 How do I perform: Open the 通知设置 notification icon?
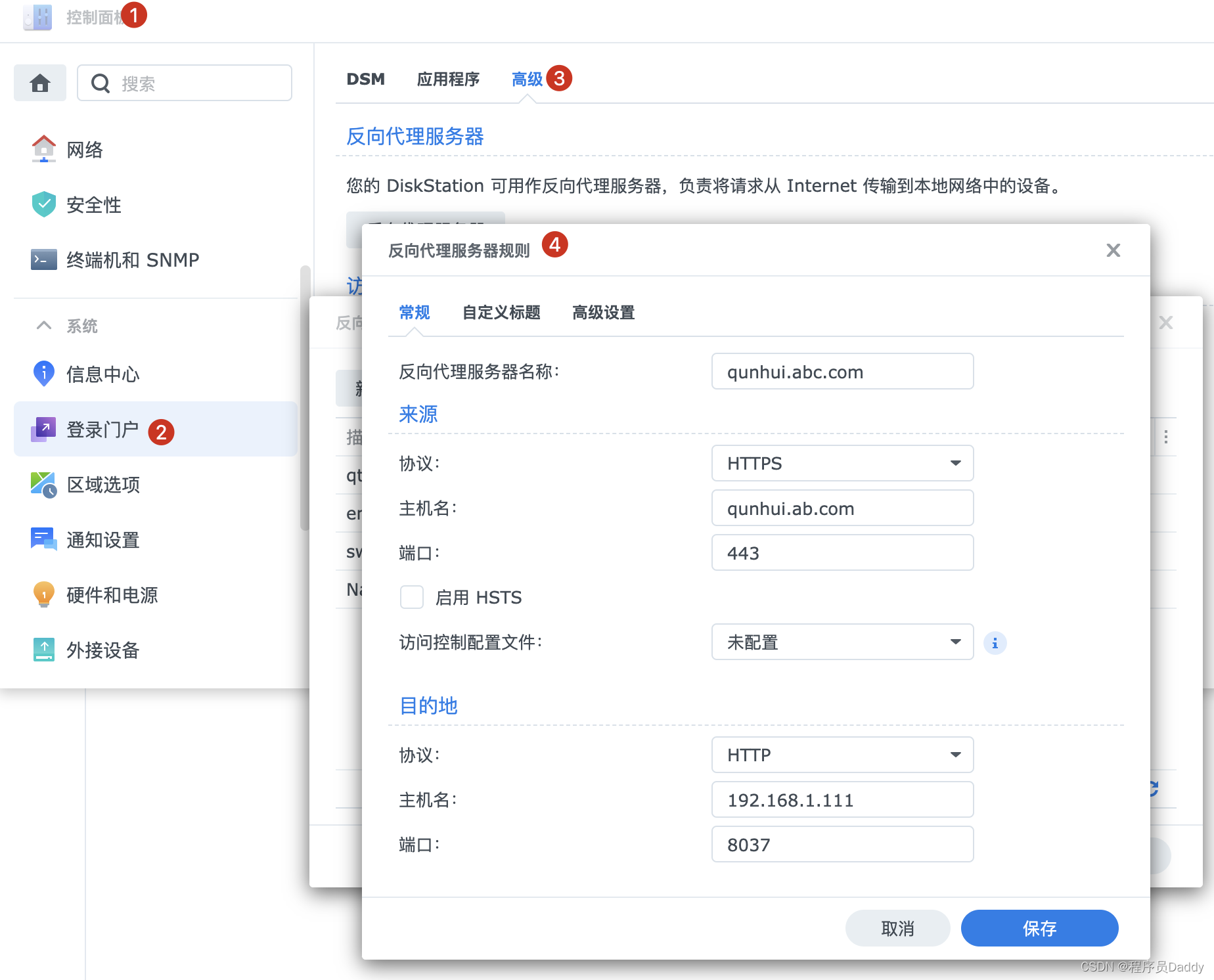pos(44,539)
